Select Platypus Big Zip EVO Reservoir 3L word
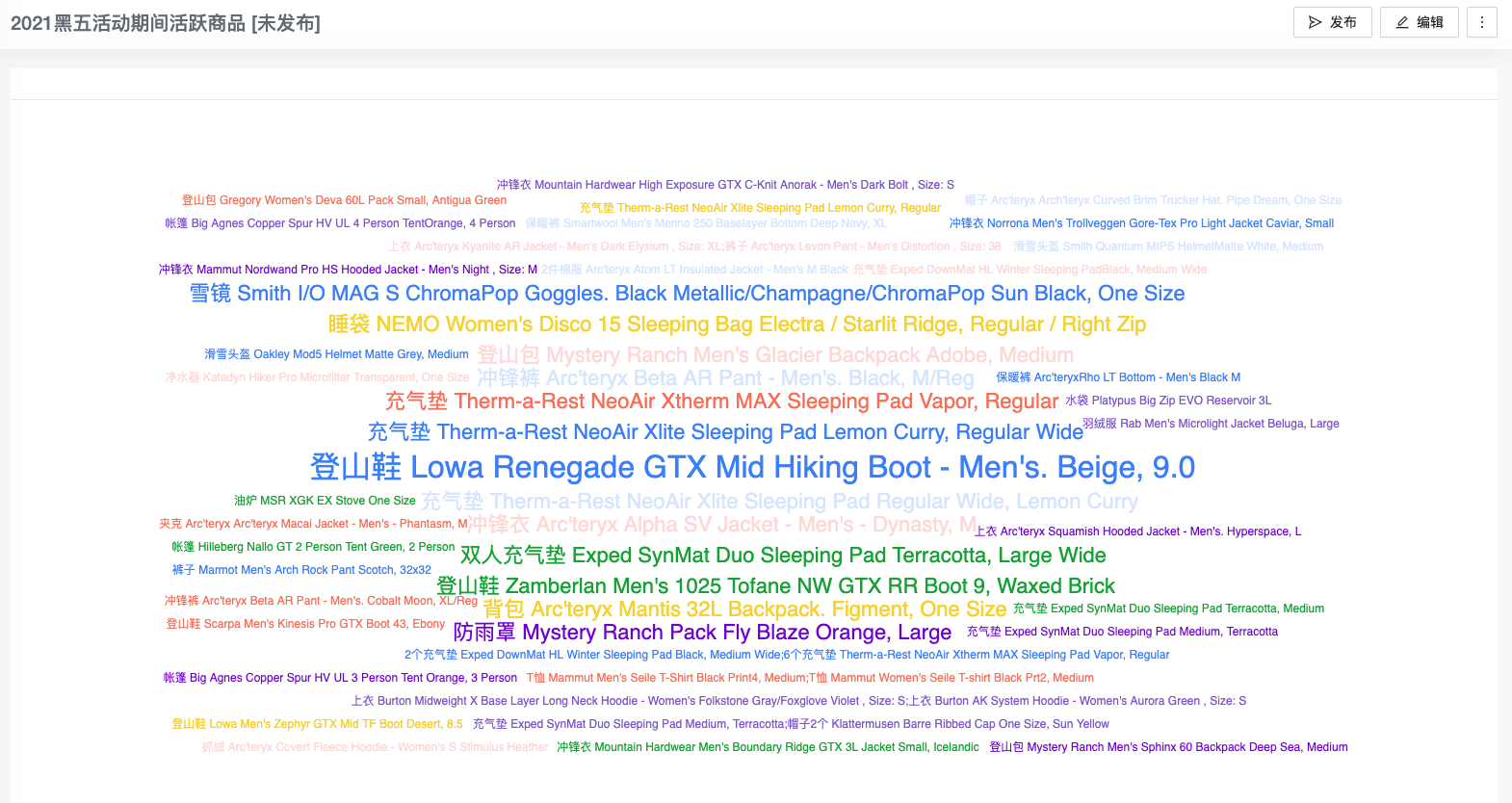Image resolution: width=1512 pixels, height=803 pixels. click(x=1168, y=401)
